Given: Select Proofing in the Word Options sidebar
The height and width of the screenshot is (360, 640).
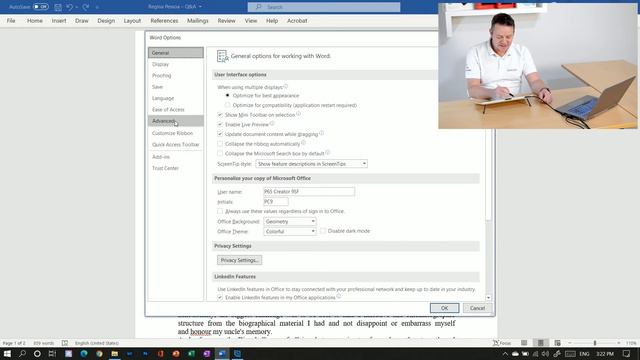Looking at the screenshot, I should click(176, 76).
